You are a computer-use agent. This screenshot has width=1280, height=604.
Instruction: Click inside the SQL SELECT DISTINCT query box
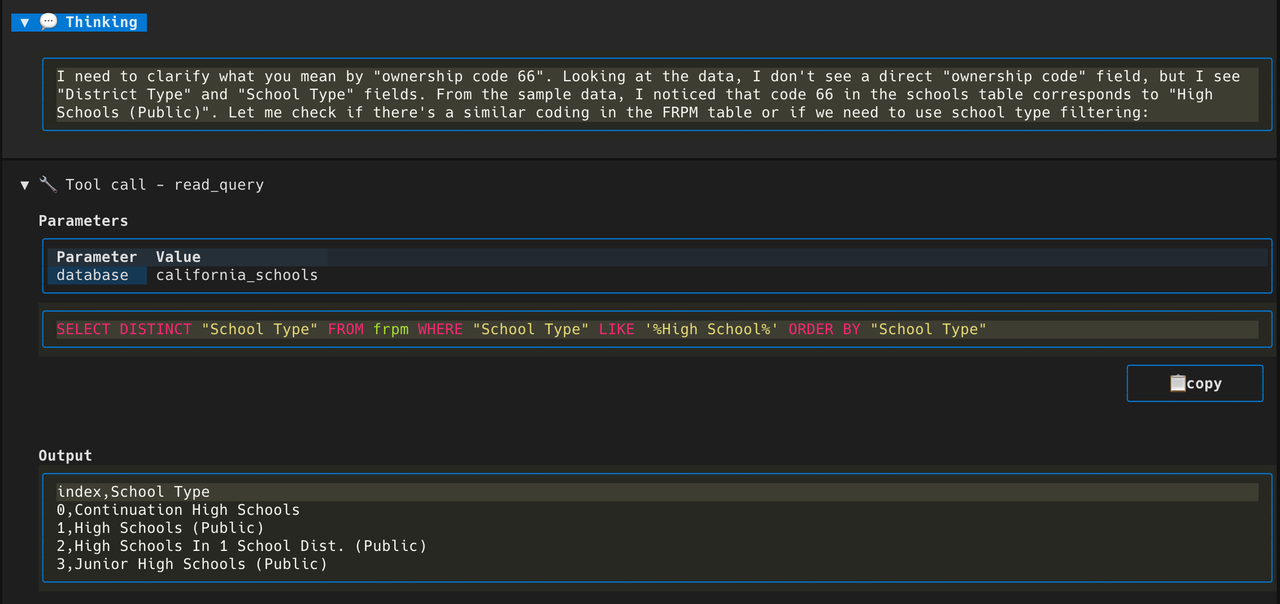(520, 329)
